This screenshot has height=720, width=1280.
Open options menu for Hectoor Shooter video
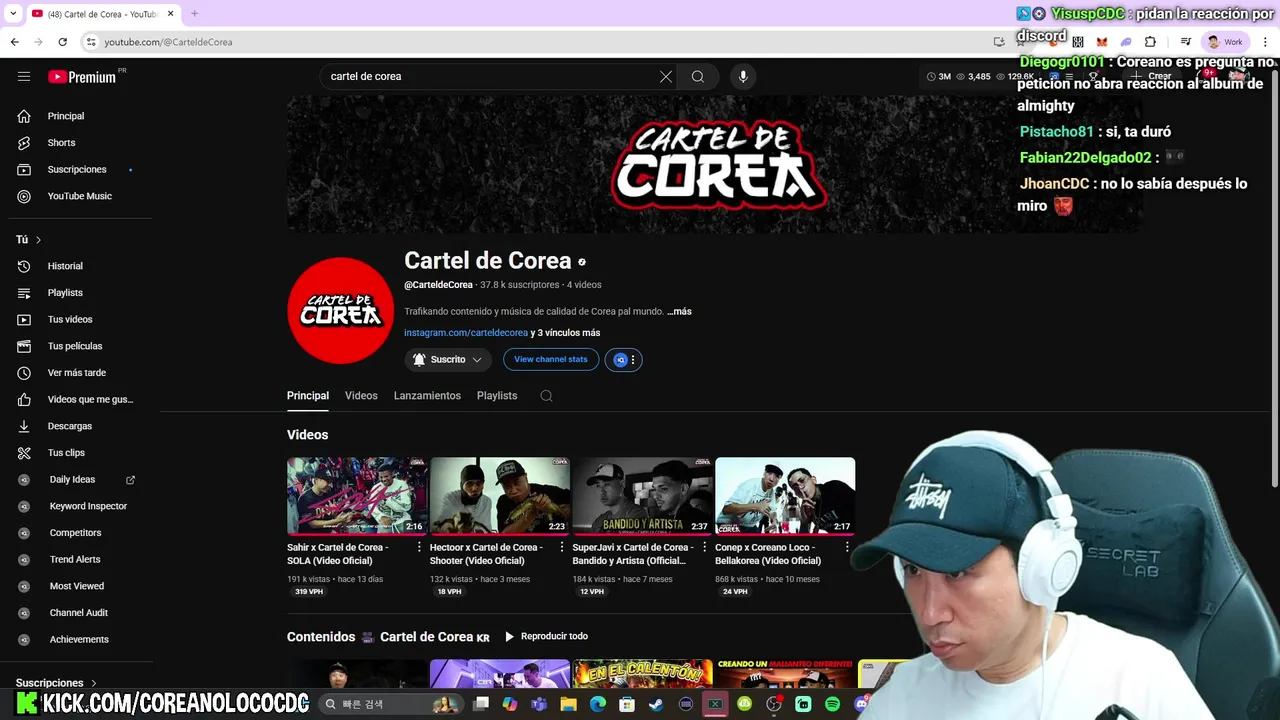(x=562, y=548)
